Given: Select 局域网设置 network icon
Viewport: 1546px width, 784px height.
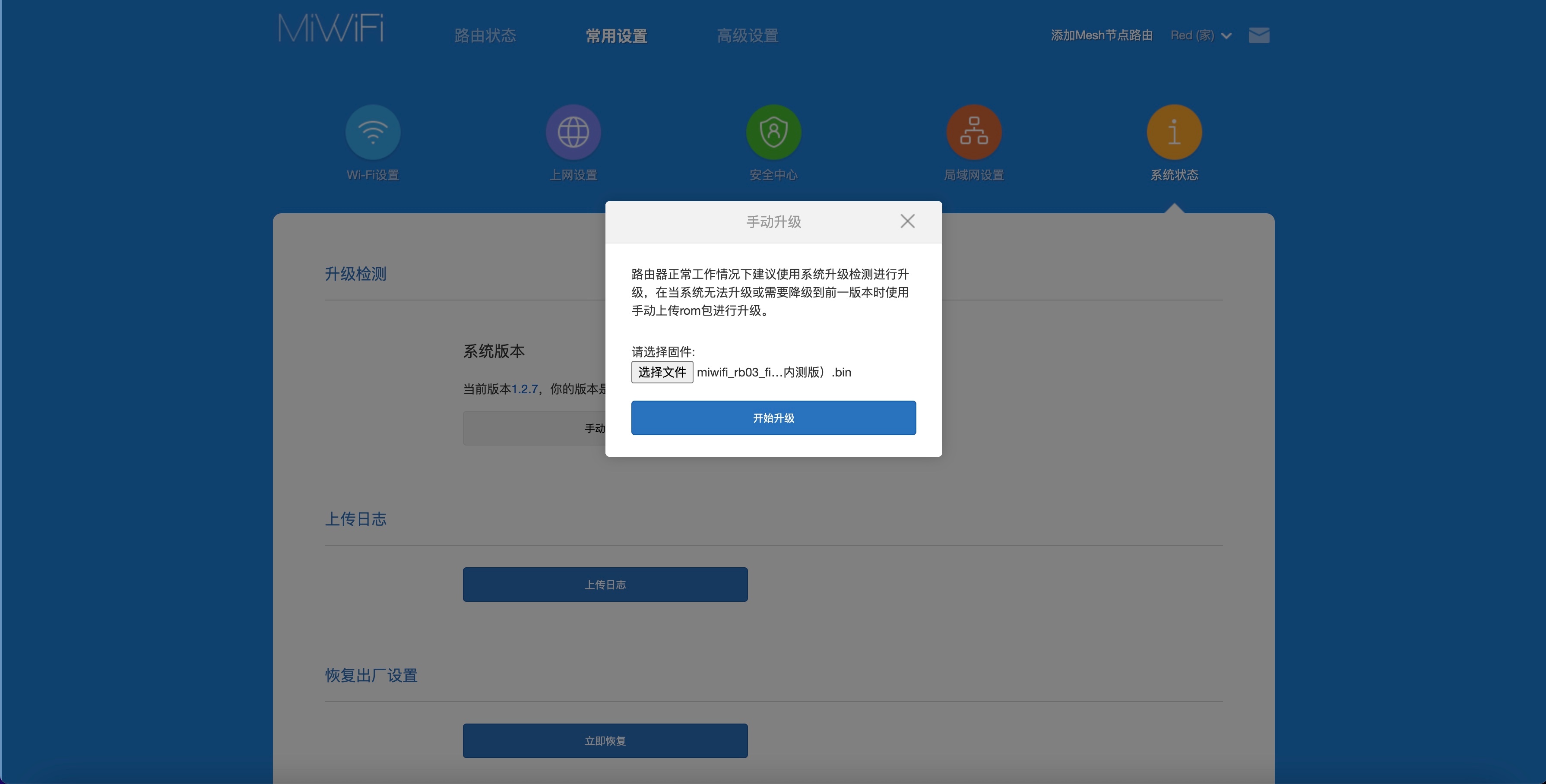Looking at the screenshot, I should [973, 132].
